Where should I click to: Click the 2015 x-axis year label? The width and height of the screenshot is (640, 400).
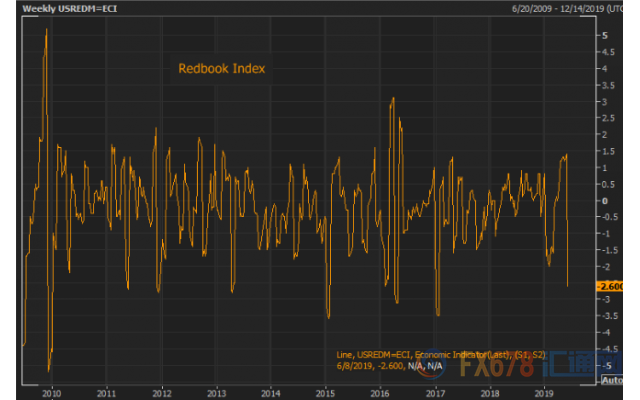click(325, 393)
